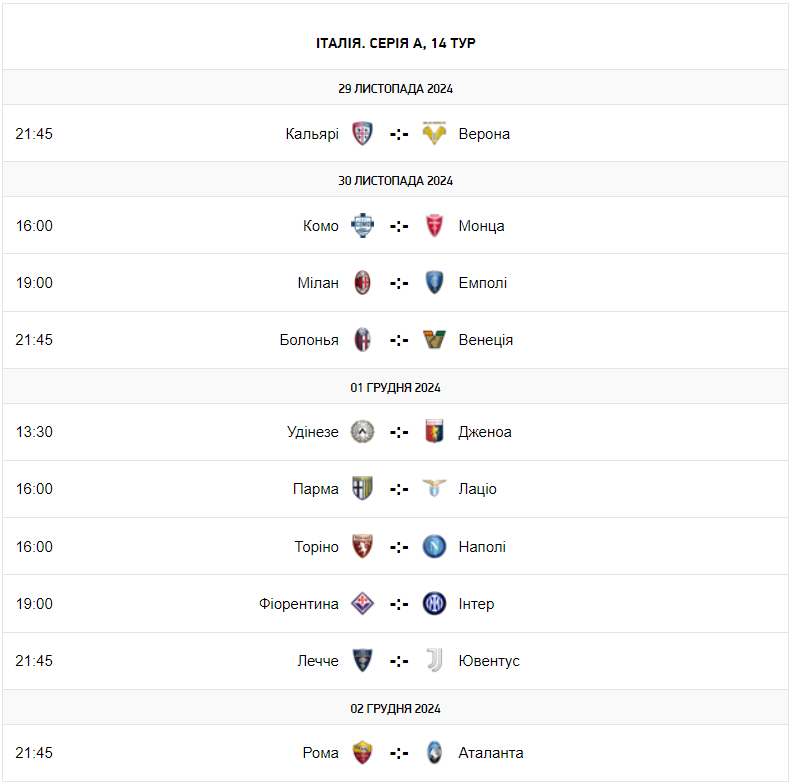This screenshot has height=783, width=790.
Task: Click the Удінезе team name
Action: (313, 432)
